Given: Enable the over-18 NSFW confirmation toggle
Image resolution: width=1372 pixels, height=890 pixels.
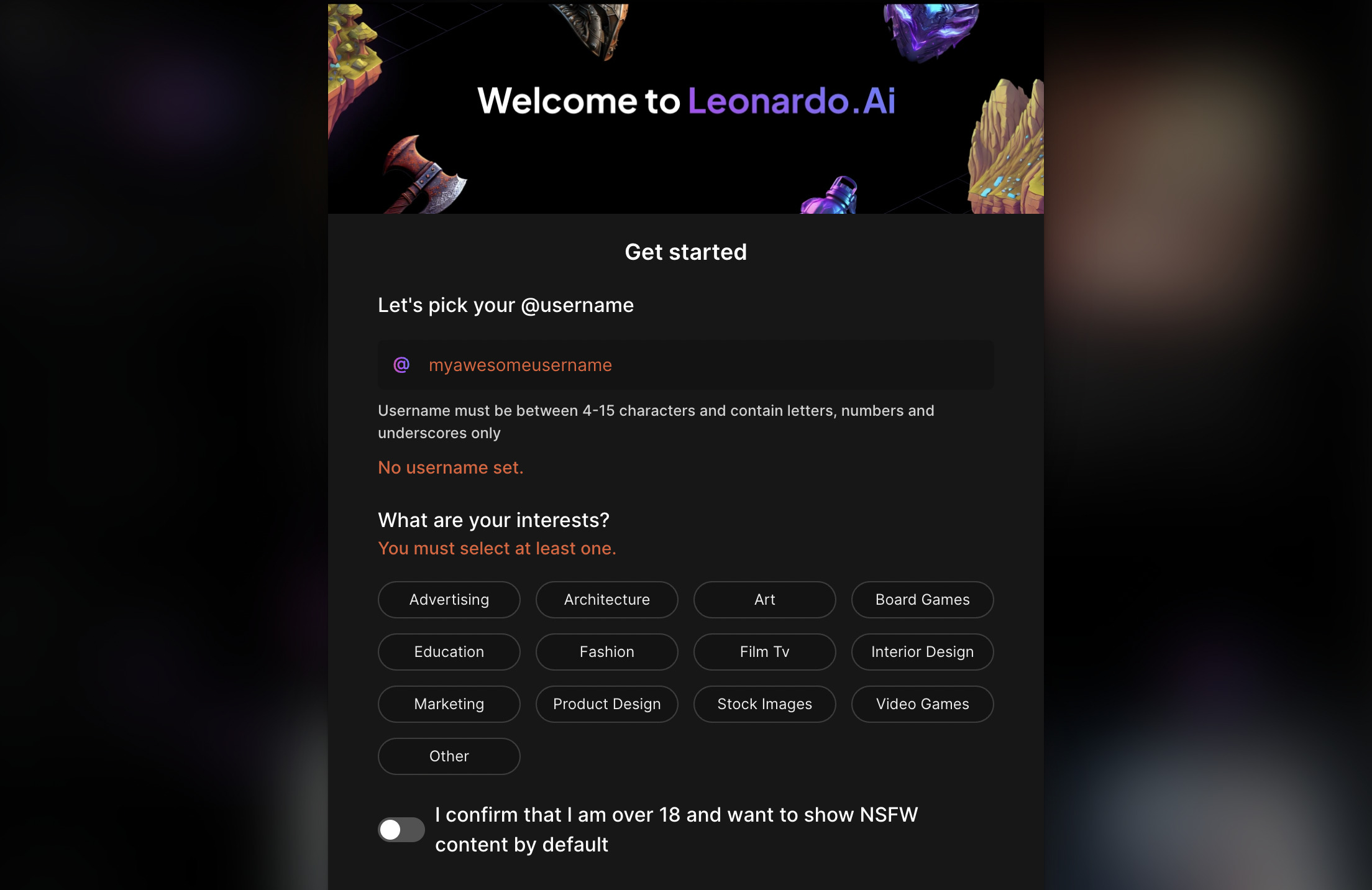Looking at the screenshot, I should [400, 828].
